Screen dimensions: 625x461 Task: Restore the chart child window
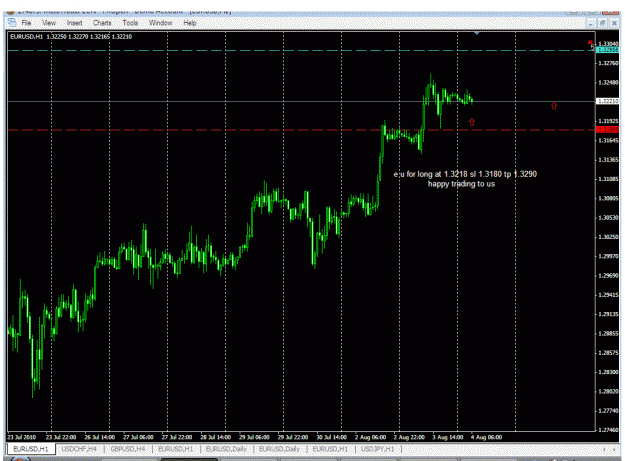[602, 24]
